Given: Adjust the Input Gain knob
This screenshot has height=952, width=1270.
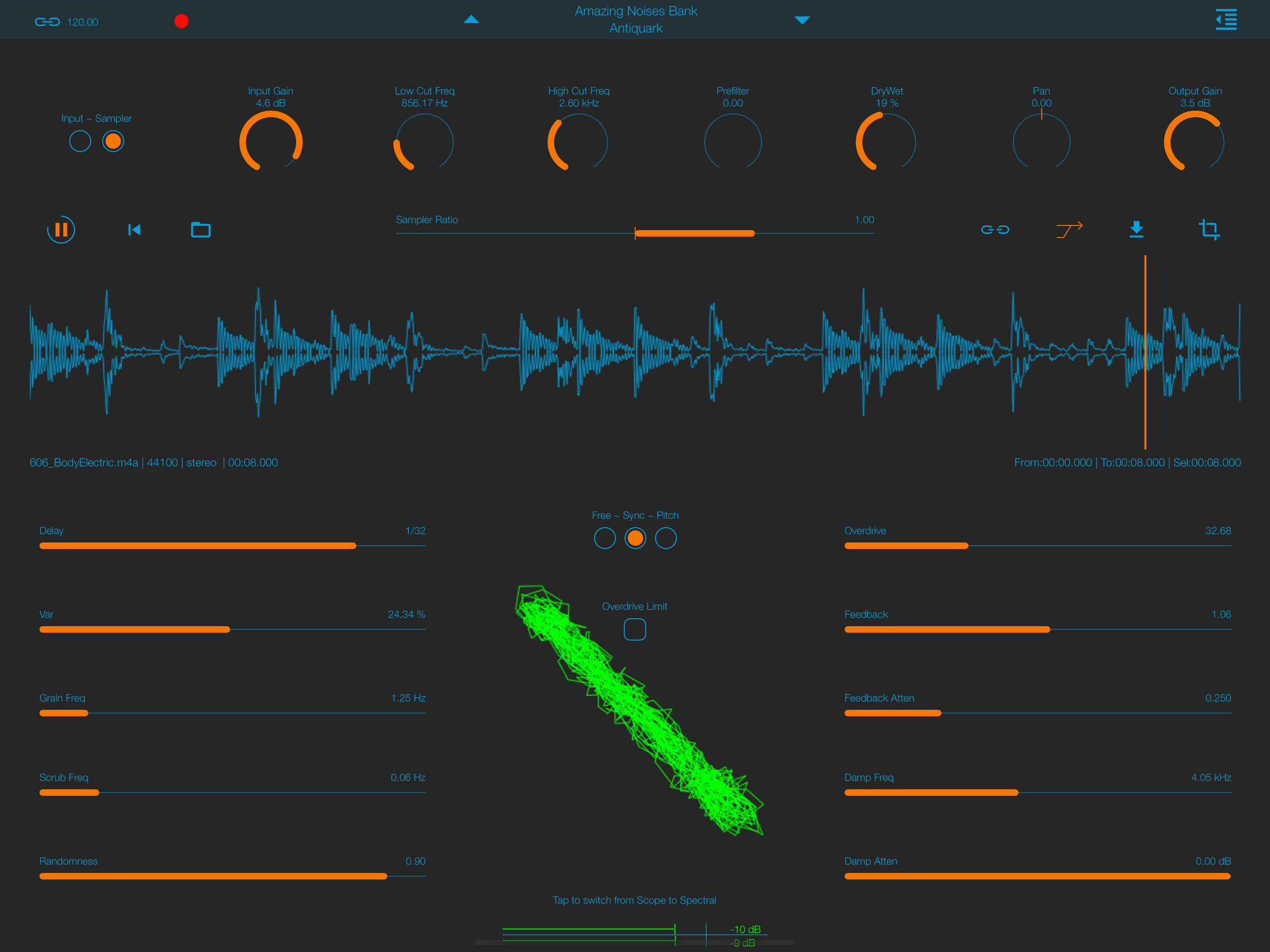Looking at the screenshot, I should click(x=271, y=141).
